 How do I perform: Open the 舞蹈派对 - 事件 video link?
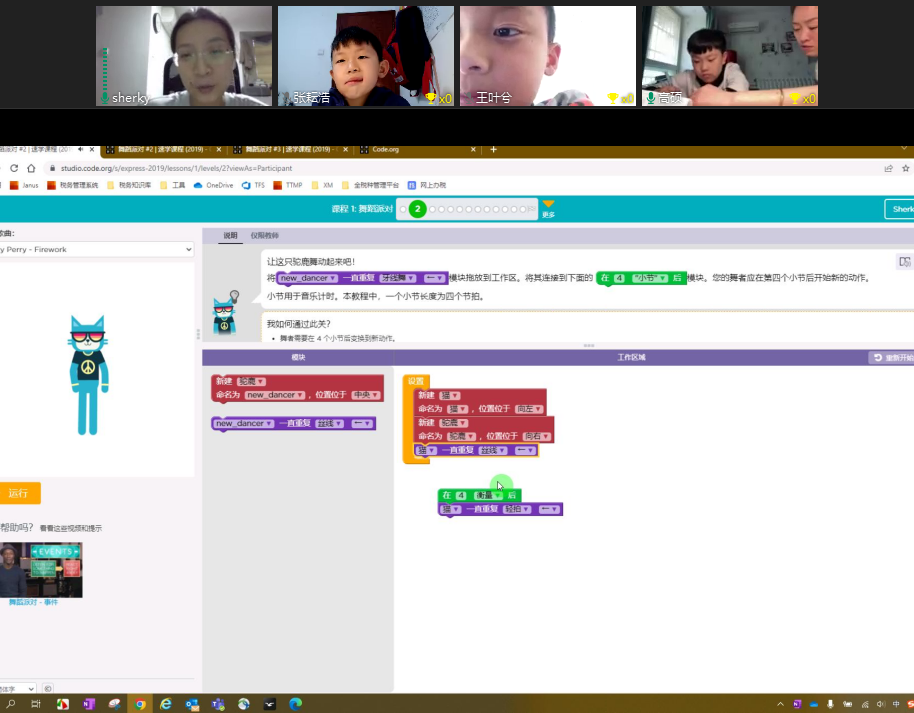click(x=33, y=602)
